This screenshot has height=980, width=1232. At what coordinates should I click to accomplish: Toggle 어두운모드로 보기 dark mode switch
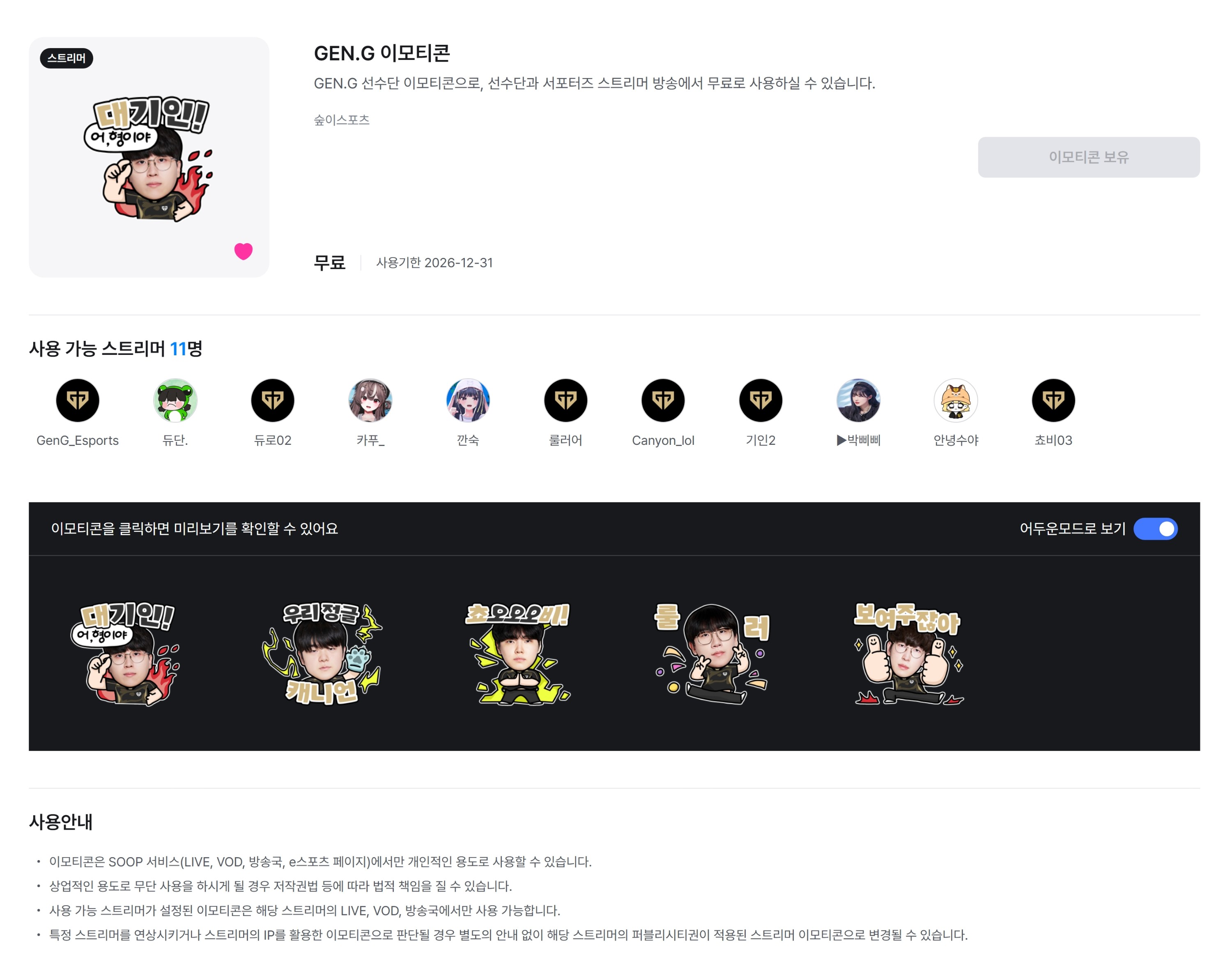(x=1156, y=529)
